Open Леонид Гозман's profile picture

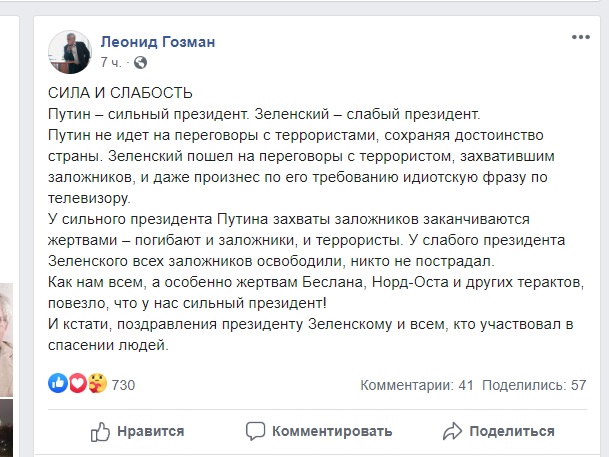[72, 49]
